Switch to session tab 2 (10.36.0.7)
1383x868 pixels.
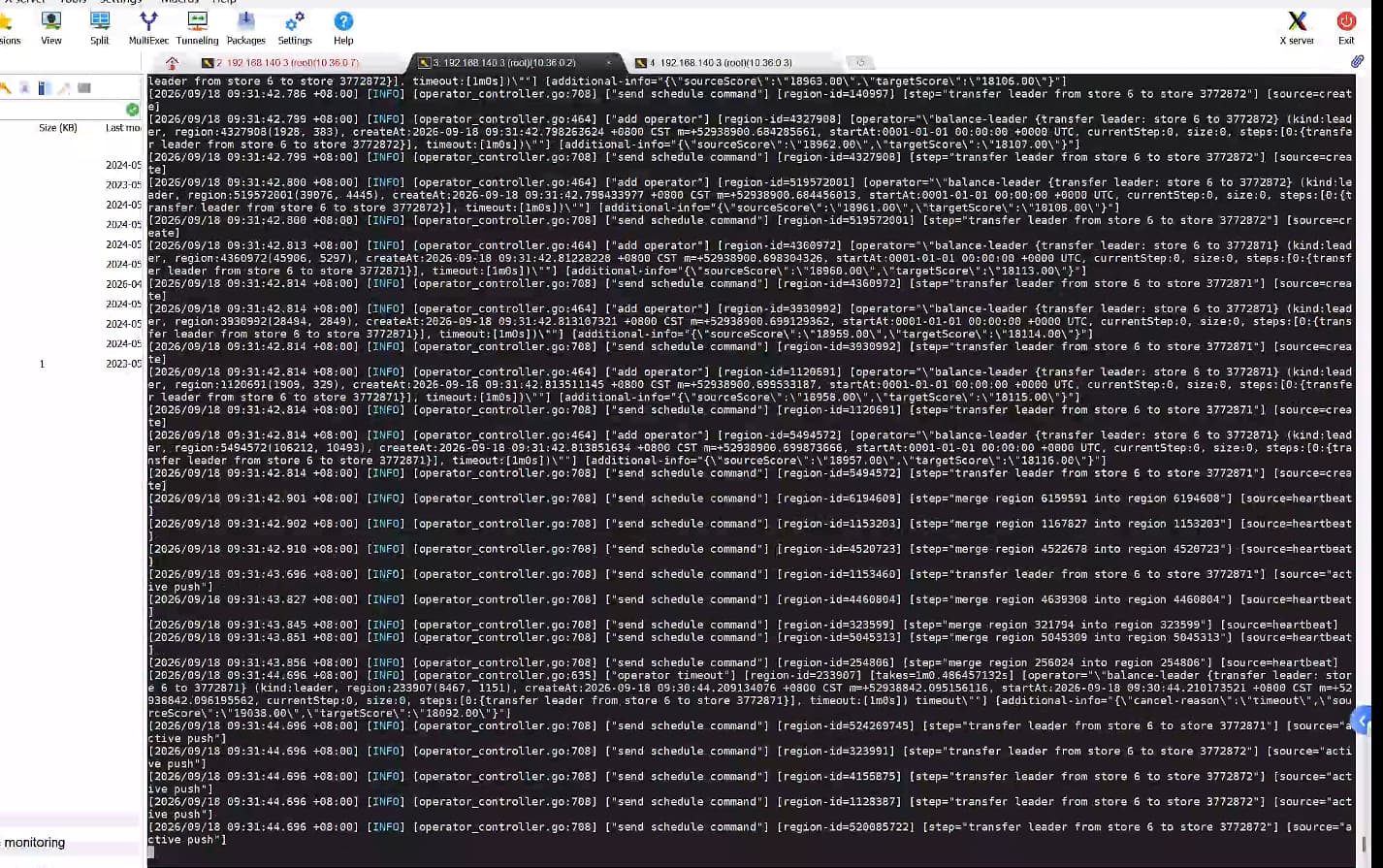point(280,63)
